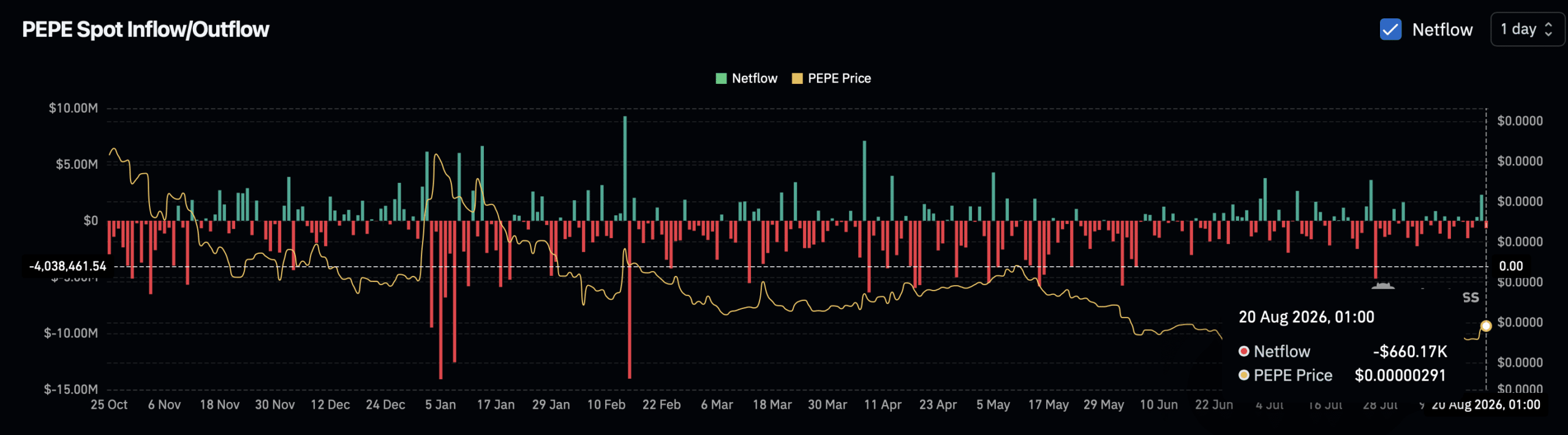Viewport: 1568px width, 435px height.
Task: Click the 11 Apr date label
Action: pyautogui.click(x=883, y=405)
